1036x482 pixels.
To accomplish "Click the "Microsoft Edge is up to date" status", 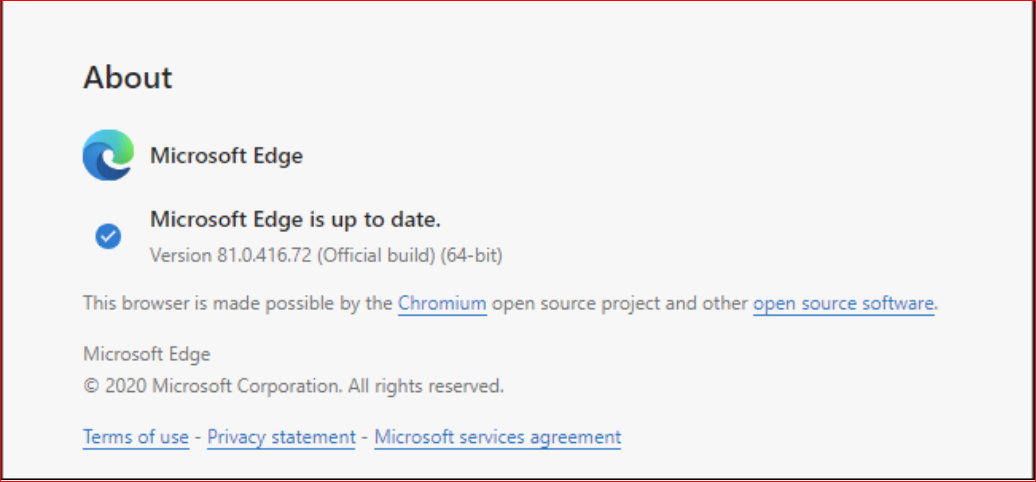I will click(x=295, y=218).
